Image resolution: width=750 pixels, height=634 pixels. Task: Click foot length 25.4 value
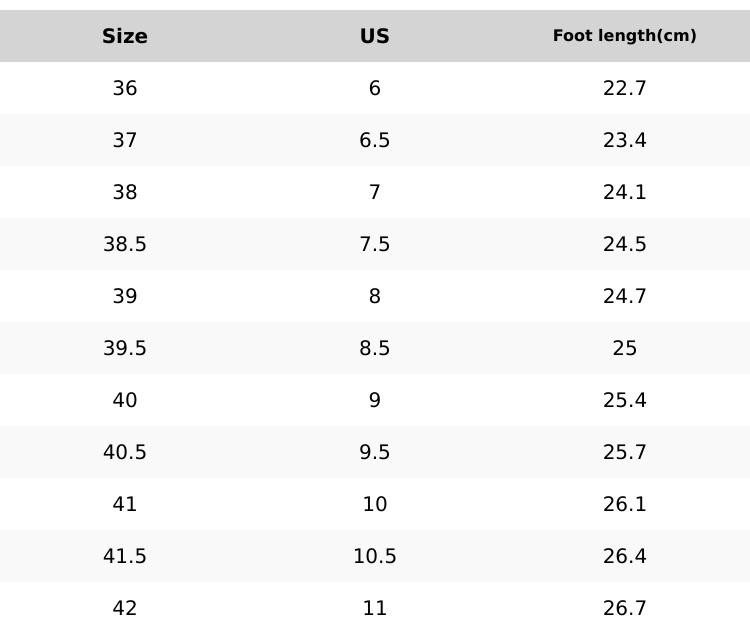(624, 400)
